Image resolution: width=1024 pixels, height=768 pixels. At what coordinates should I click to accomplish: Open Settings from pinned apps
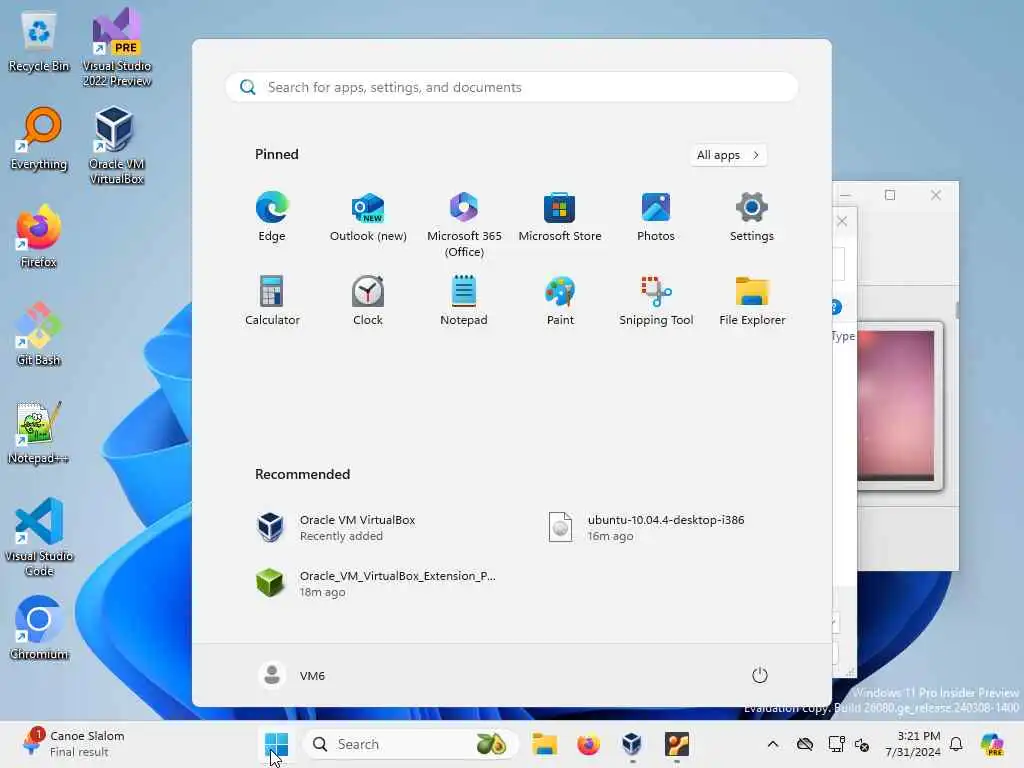(x=752, y=217)
